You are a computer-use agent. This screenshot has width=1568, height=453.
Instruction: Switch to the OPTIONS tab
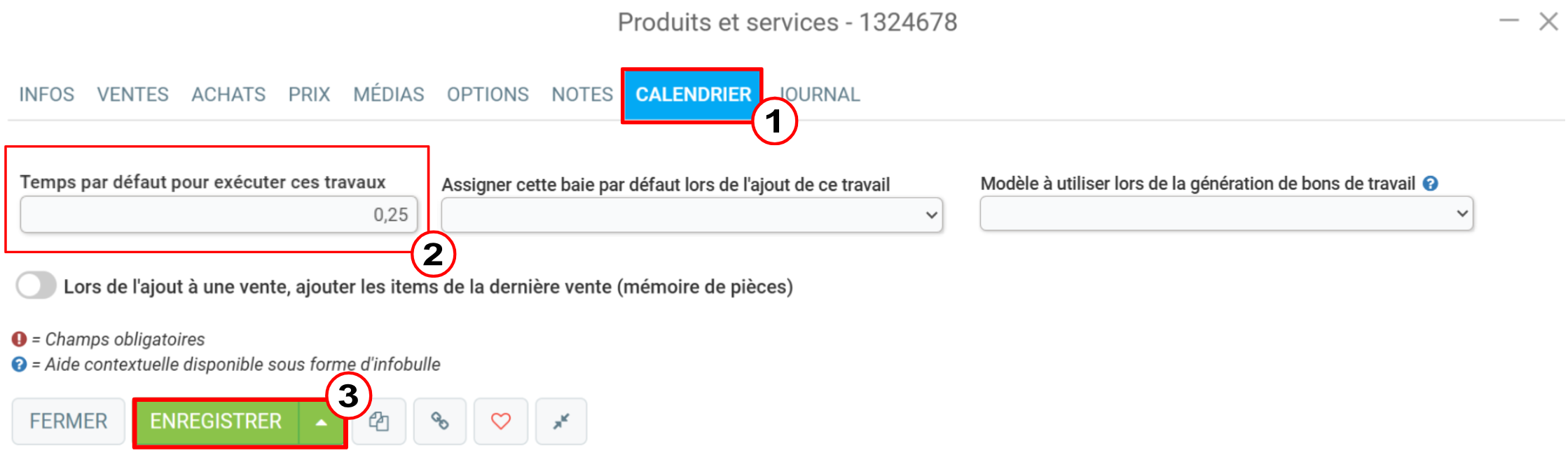(488, 95)
